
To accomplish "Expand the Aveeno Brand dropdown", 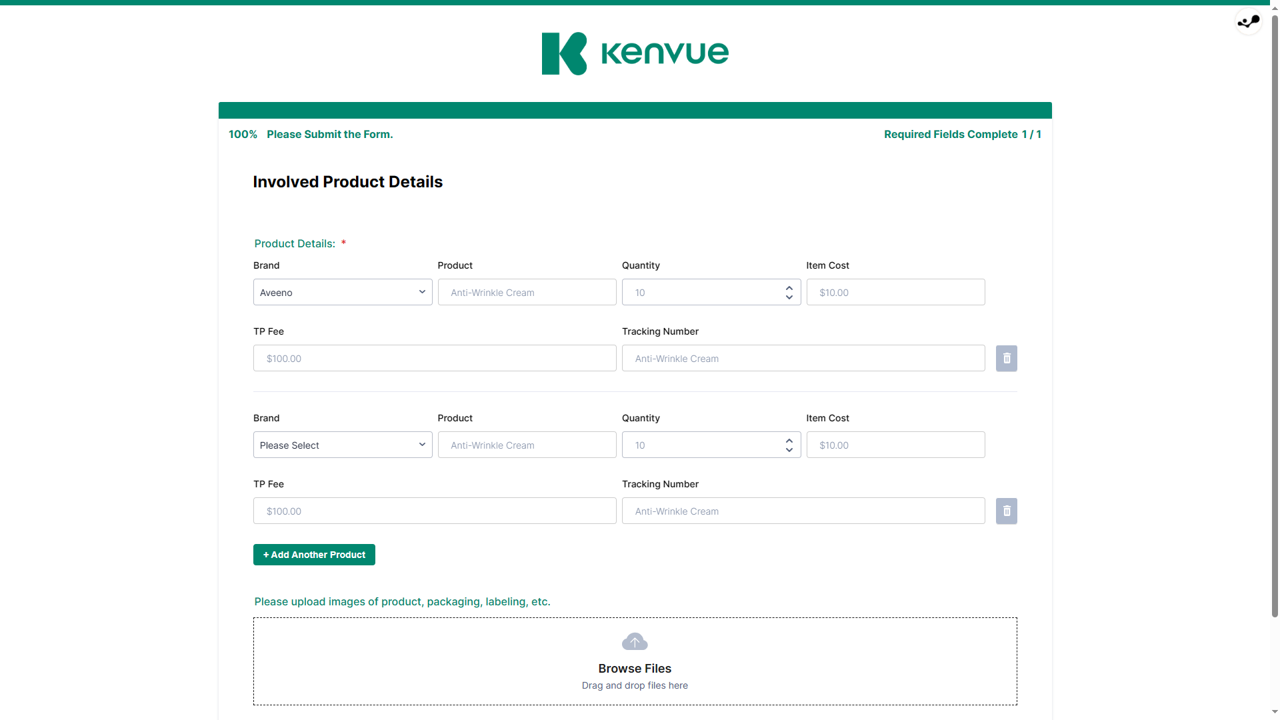I will click(x=342, y=291).
